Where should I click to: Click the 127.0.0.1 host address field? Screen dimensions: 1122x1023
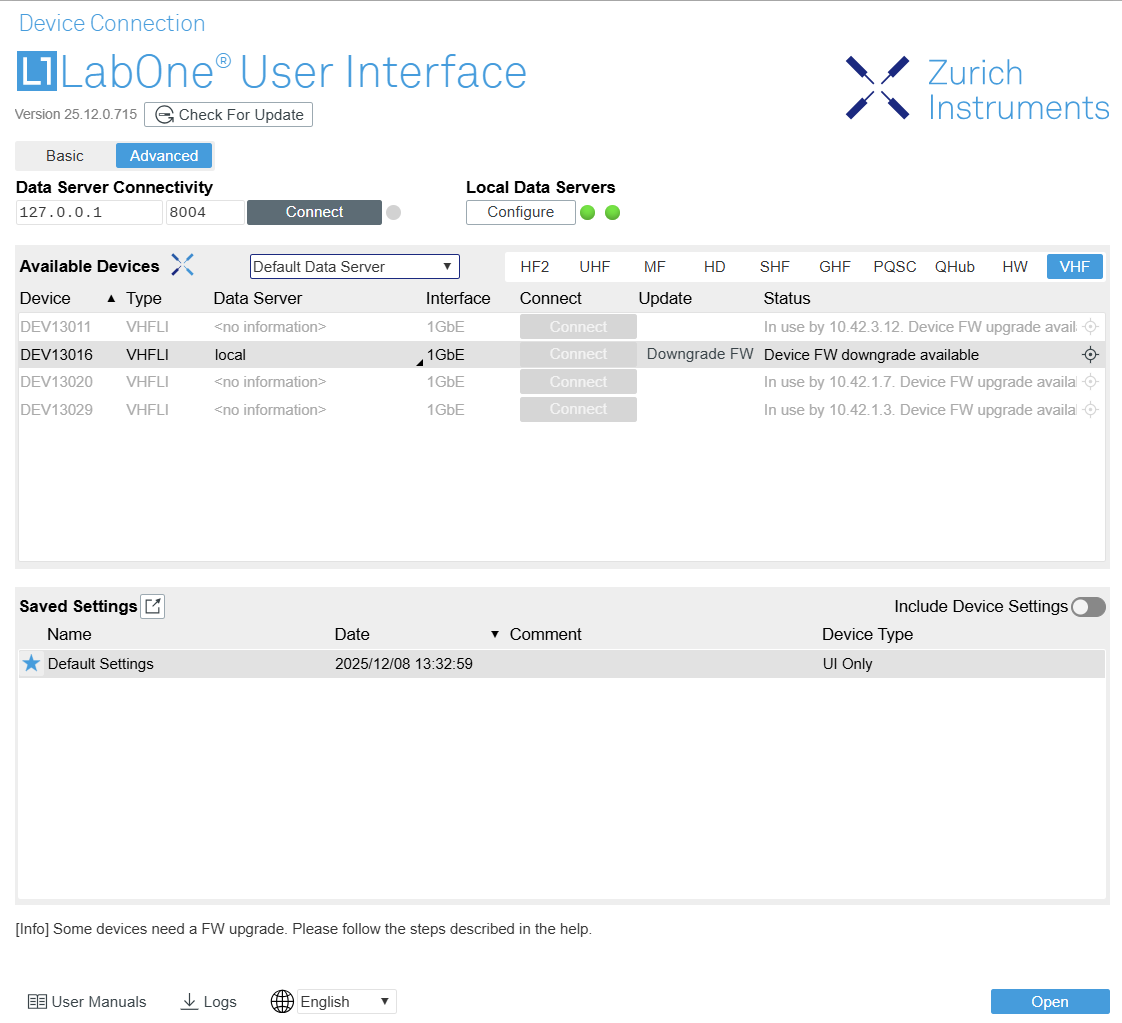click(x=89, y=212)
